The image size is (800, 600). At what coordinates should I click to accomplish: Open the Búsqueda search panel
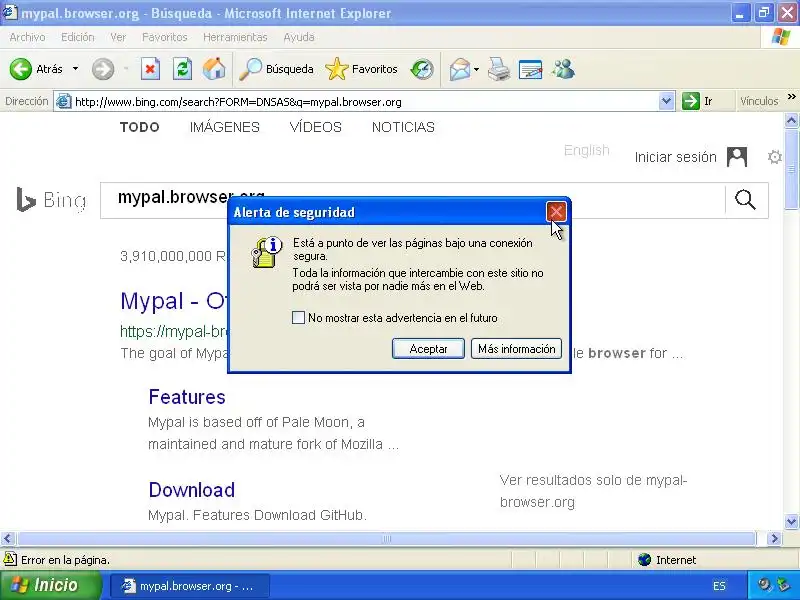click(277, 69)
